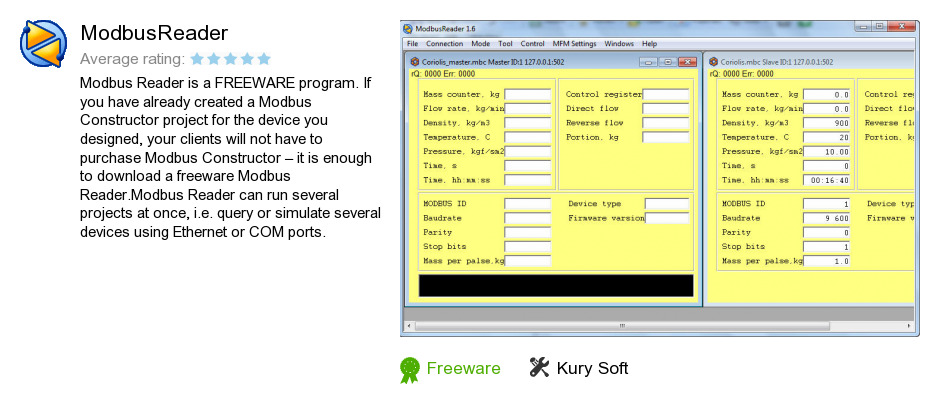Click Baudrate value 9 600 in Slave window

pyautogui.click(x=827, y=219)
